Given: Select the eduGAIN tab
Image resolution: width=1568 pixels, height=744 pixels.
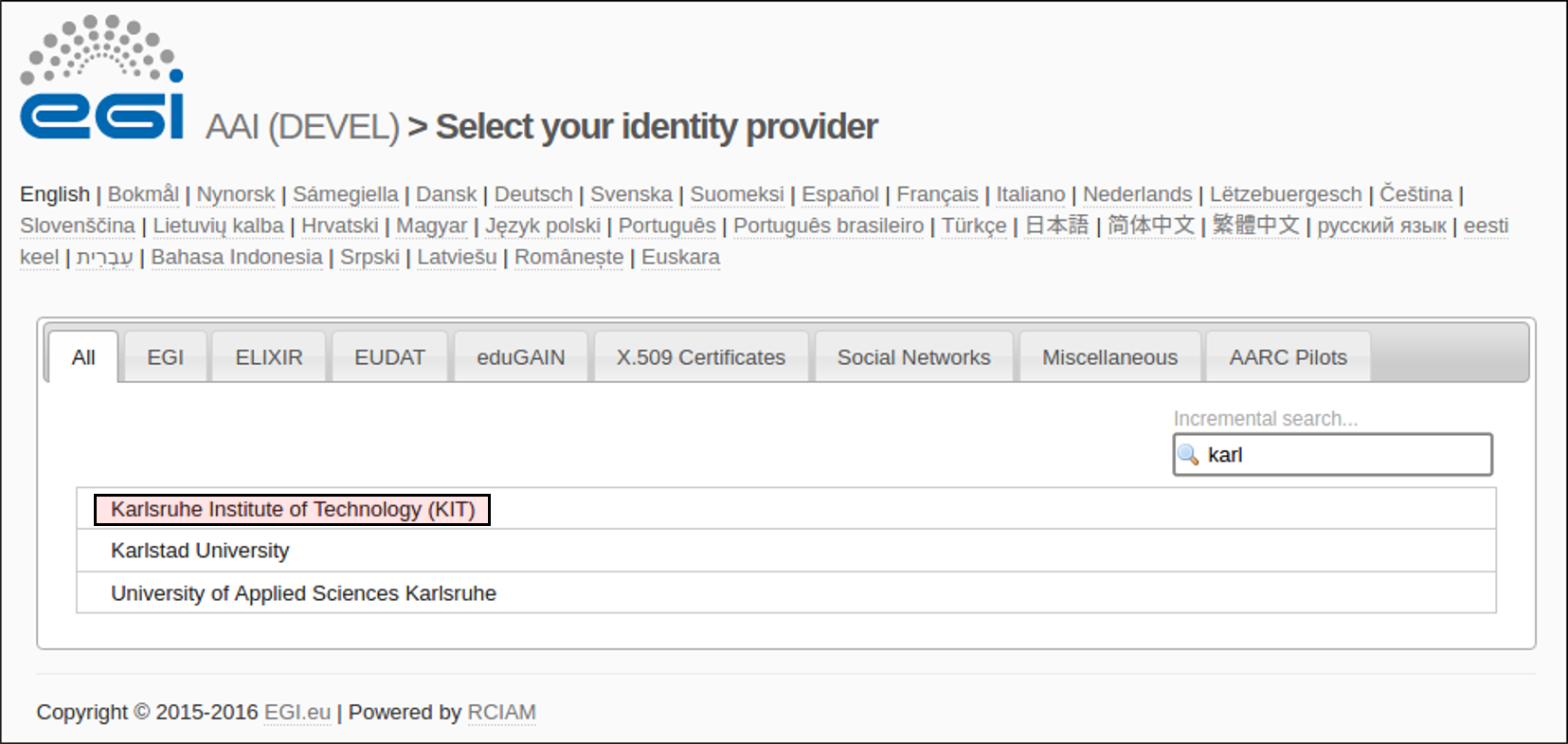Looking at the screenshot, I should pyautogui.click(x=521, y=357).
